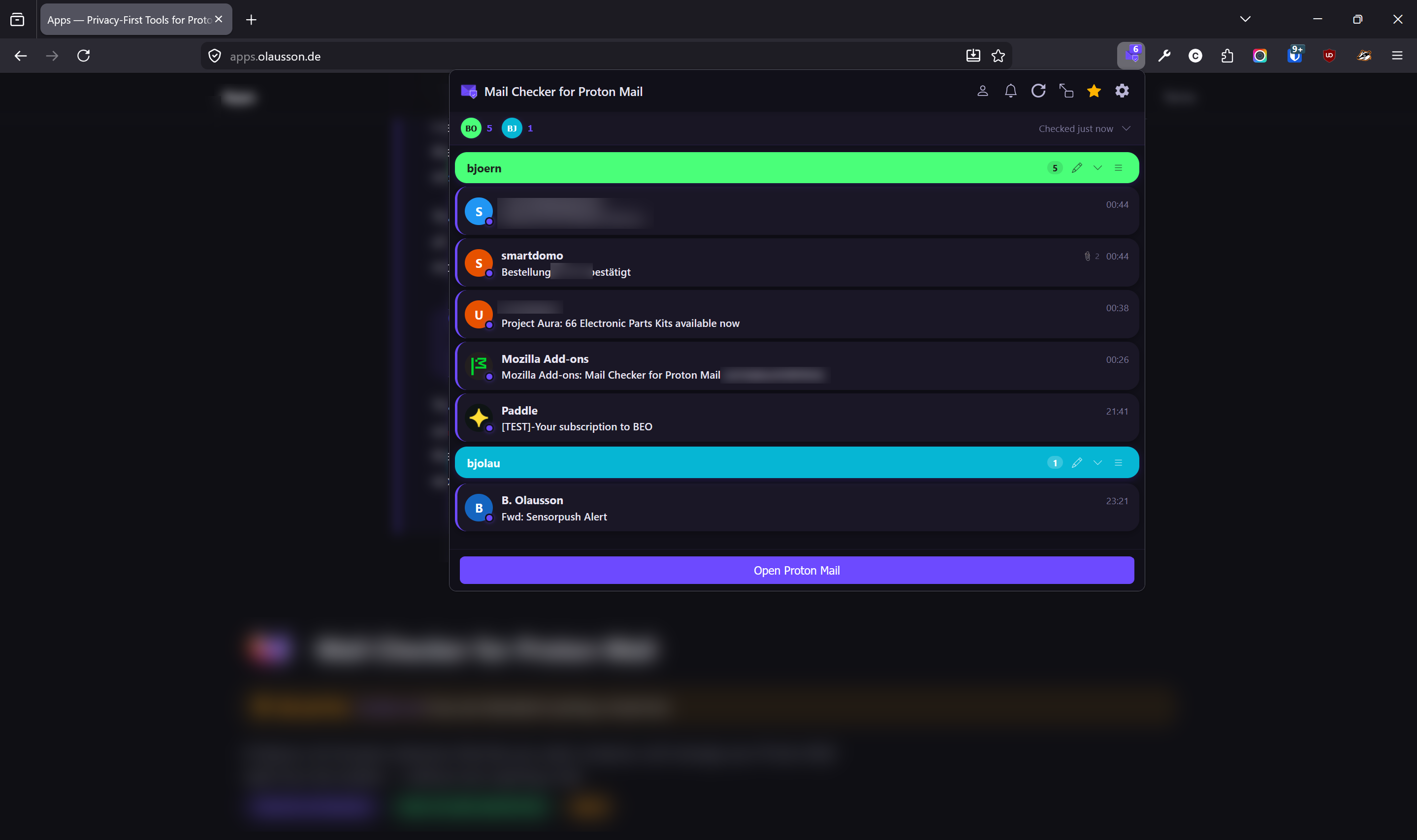Select the Apps — Privacy-First Tools tab
This screenshot has height=840, width=1417.
[136, 20]
